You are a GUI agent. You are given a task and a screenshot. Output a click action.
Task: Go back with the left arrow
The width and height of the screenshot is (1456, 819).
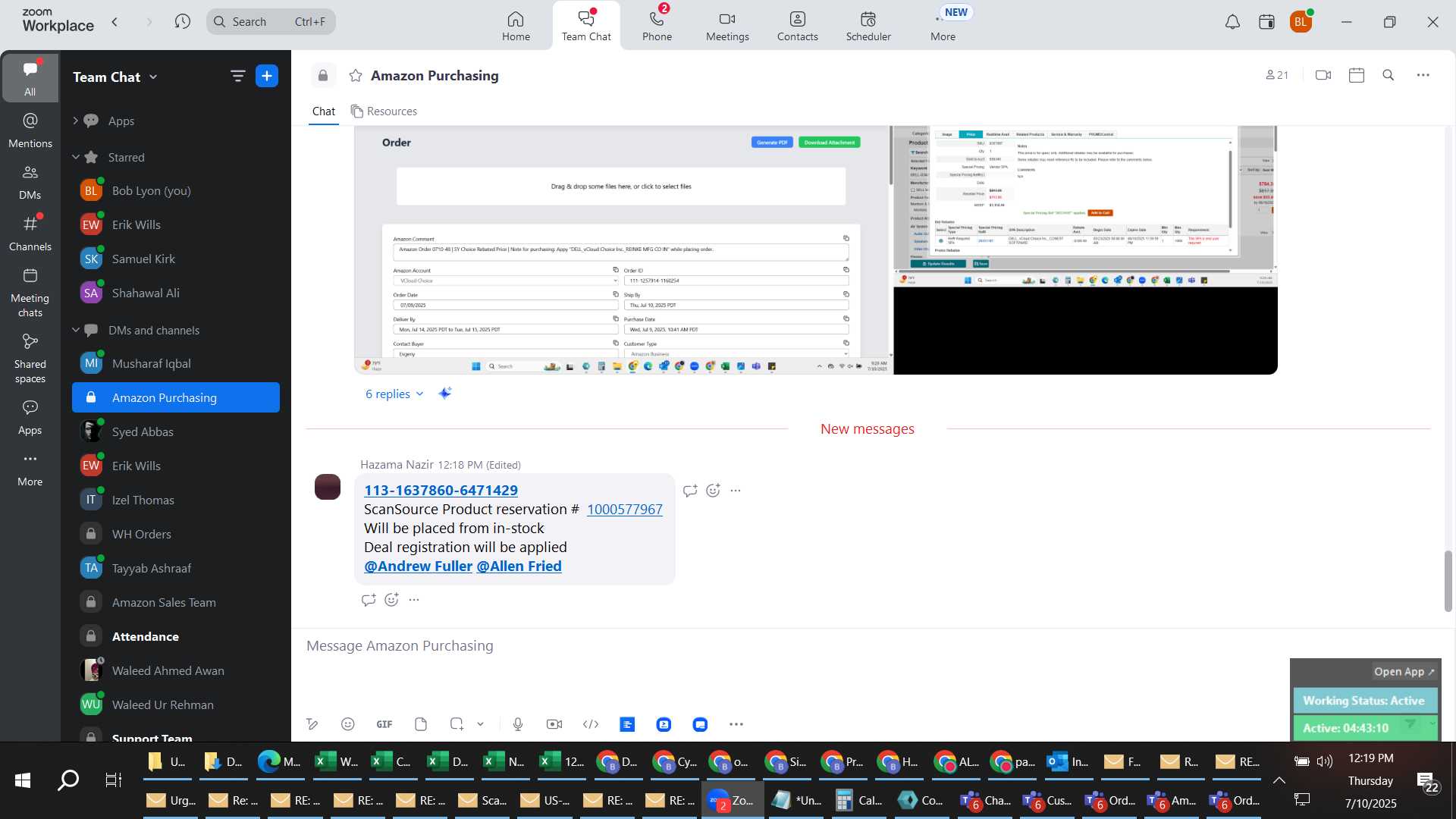point(115,21)
